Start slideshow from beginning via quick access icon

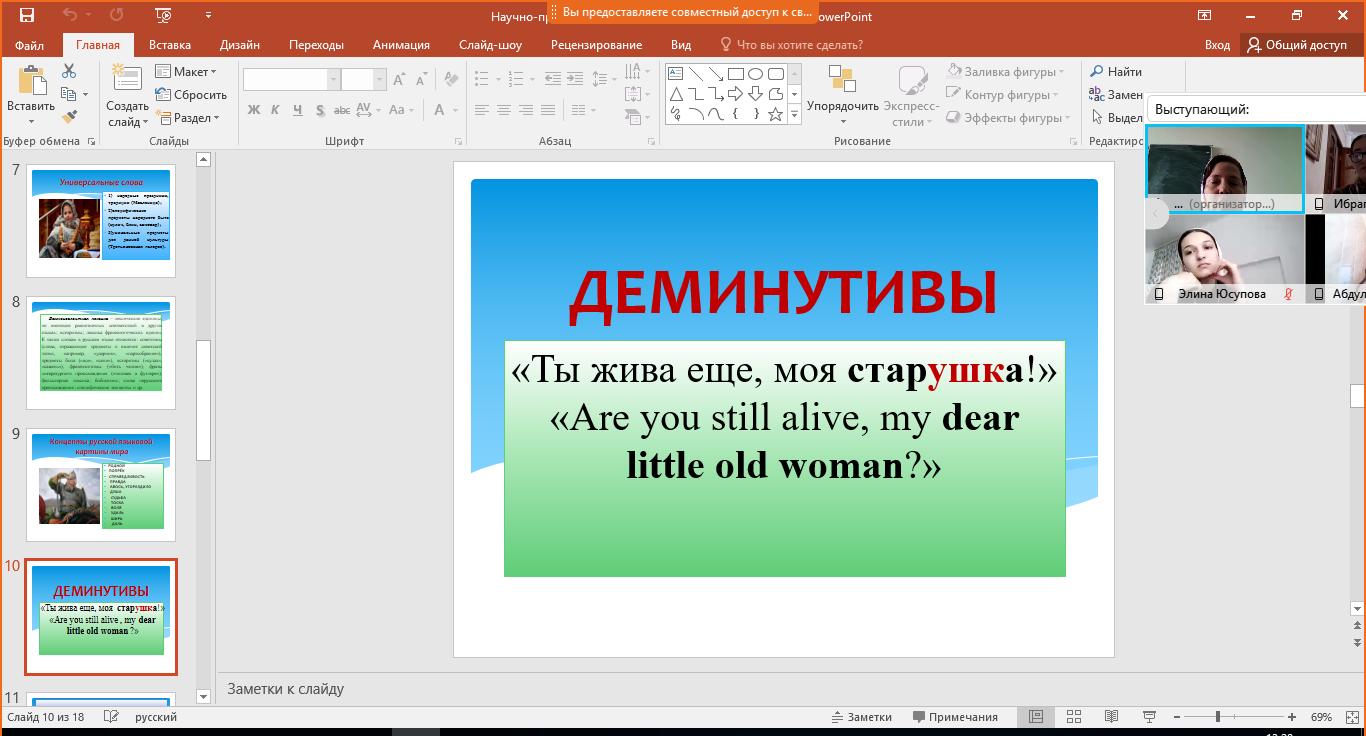coord(163,15)
